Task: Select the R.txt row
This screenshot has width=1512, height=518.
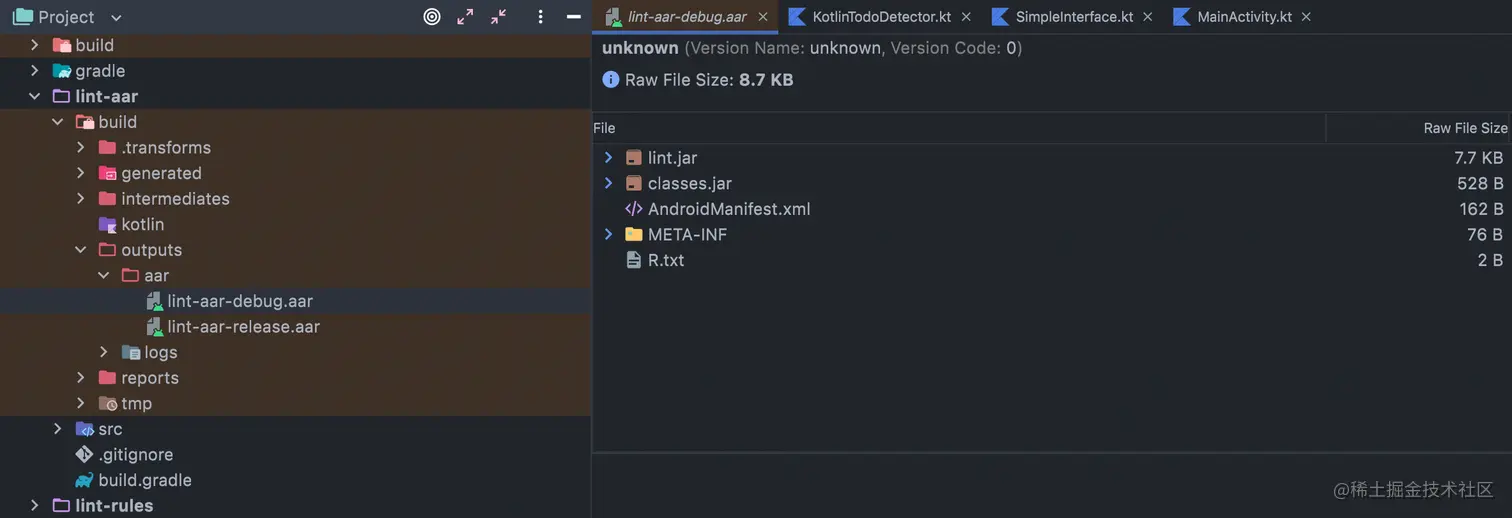Action: tap(1052, 260)
